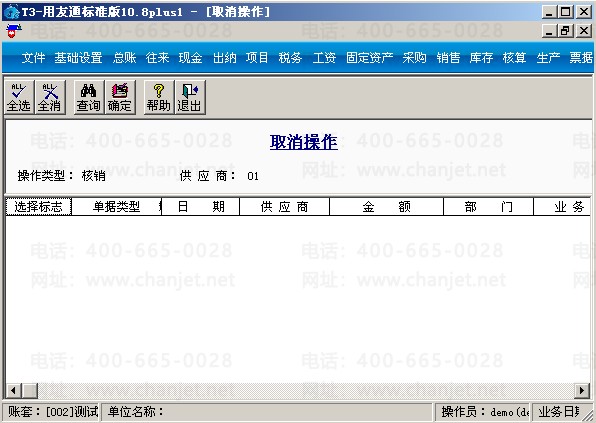Viewport: 596px width, 423px height.
Task: Click the 金额 column header
Action: point(386,207)
